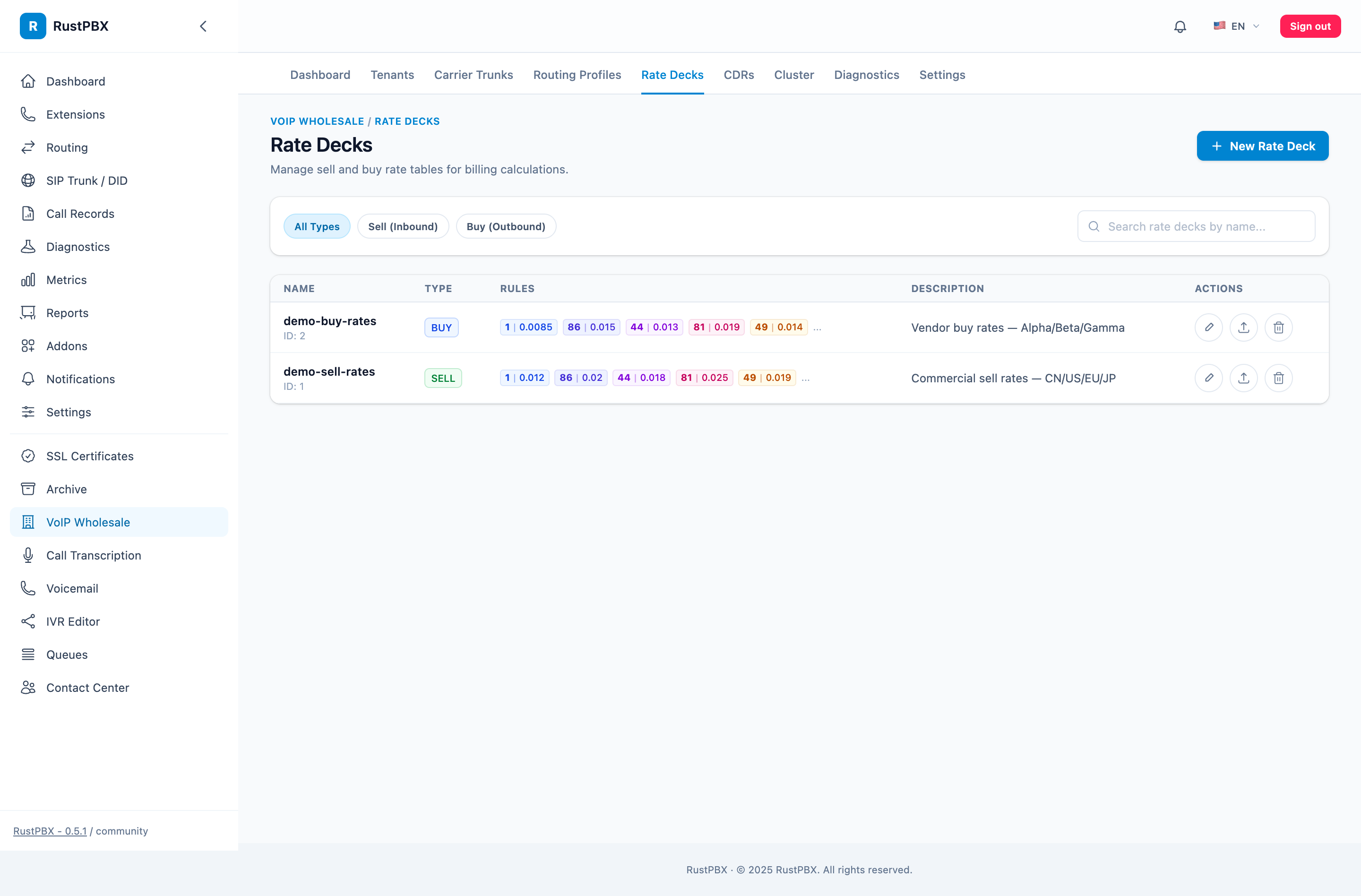
Task: Focus the search rate decks field
Action: 1196,226
